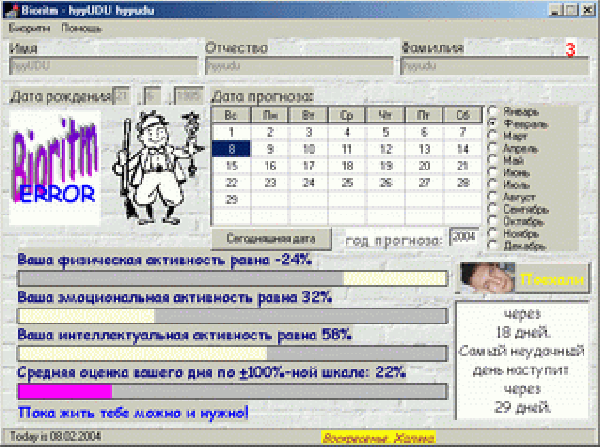Click the Bioritm ERROR logo image
600x447 pixels.
[x=55, y=168]
